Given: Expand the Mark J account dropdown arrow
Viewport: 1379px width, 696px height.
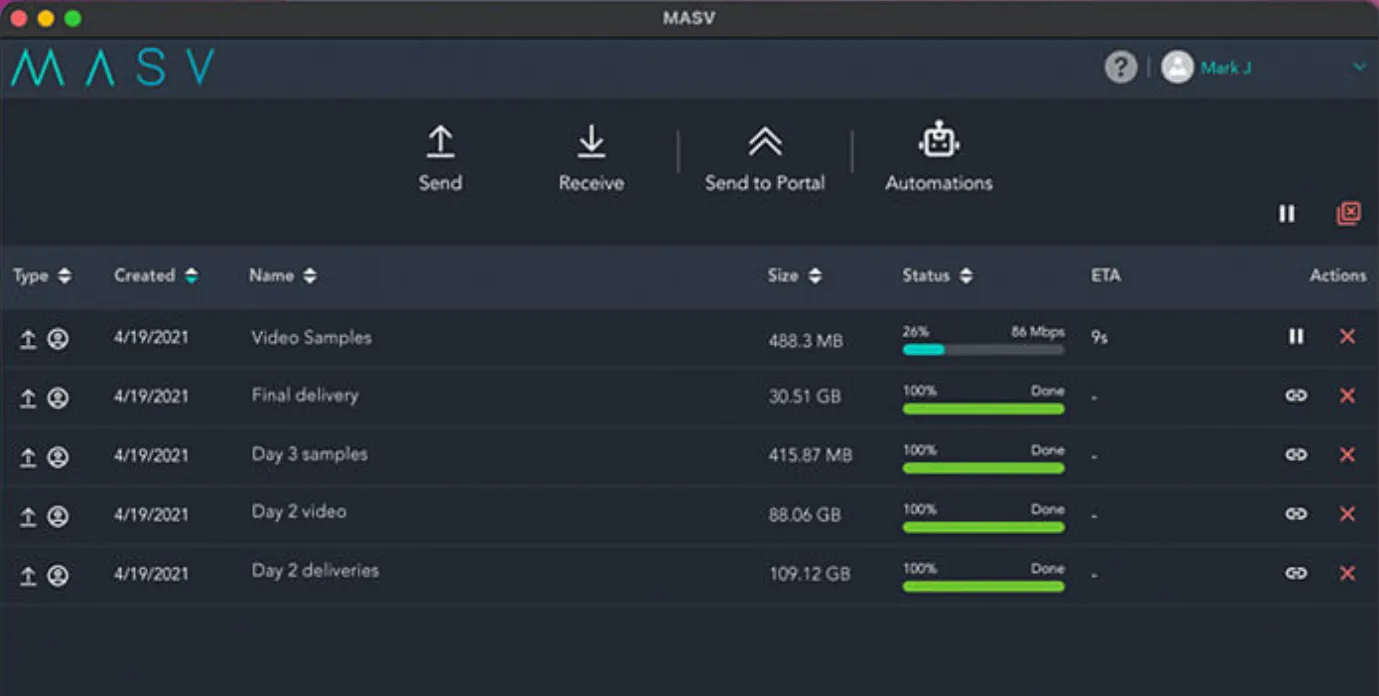Looking at the screenshot, I should click(x=1359, y=67).
